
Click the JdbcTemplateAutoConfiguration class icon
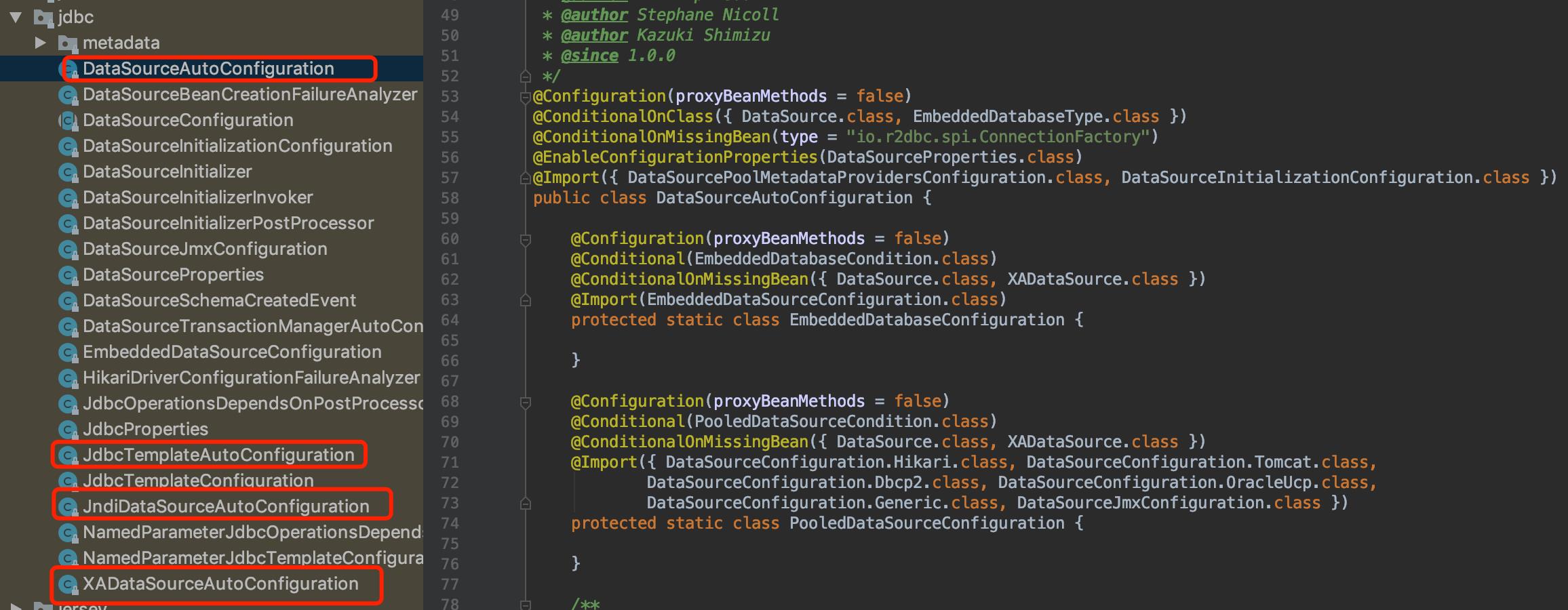pos(68,455)
